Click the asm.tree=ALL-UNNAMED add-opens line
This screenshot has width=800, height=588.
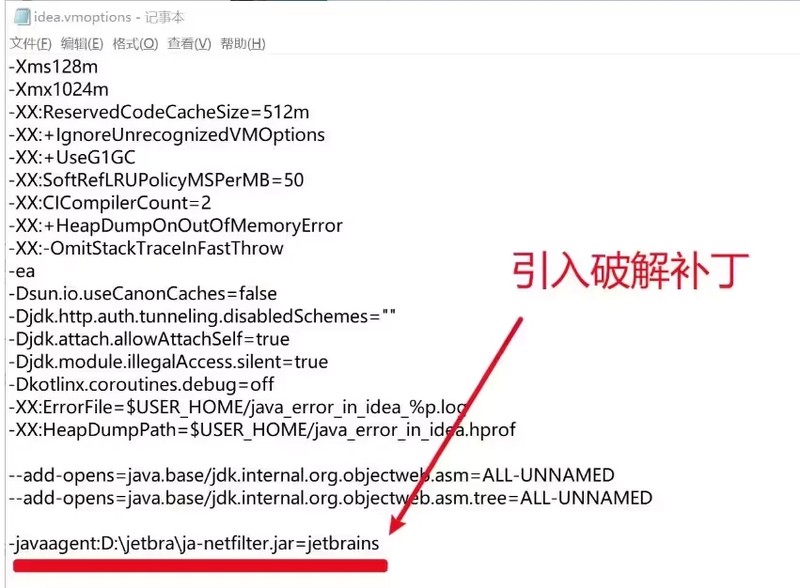click(331, 498)
